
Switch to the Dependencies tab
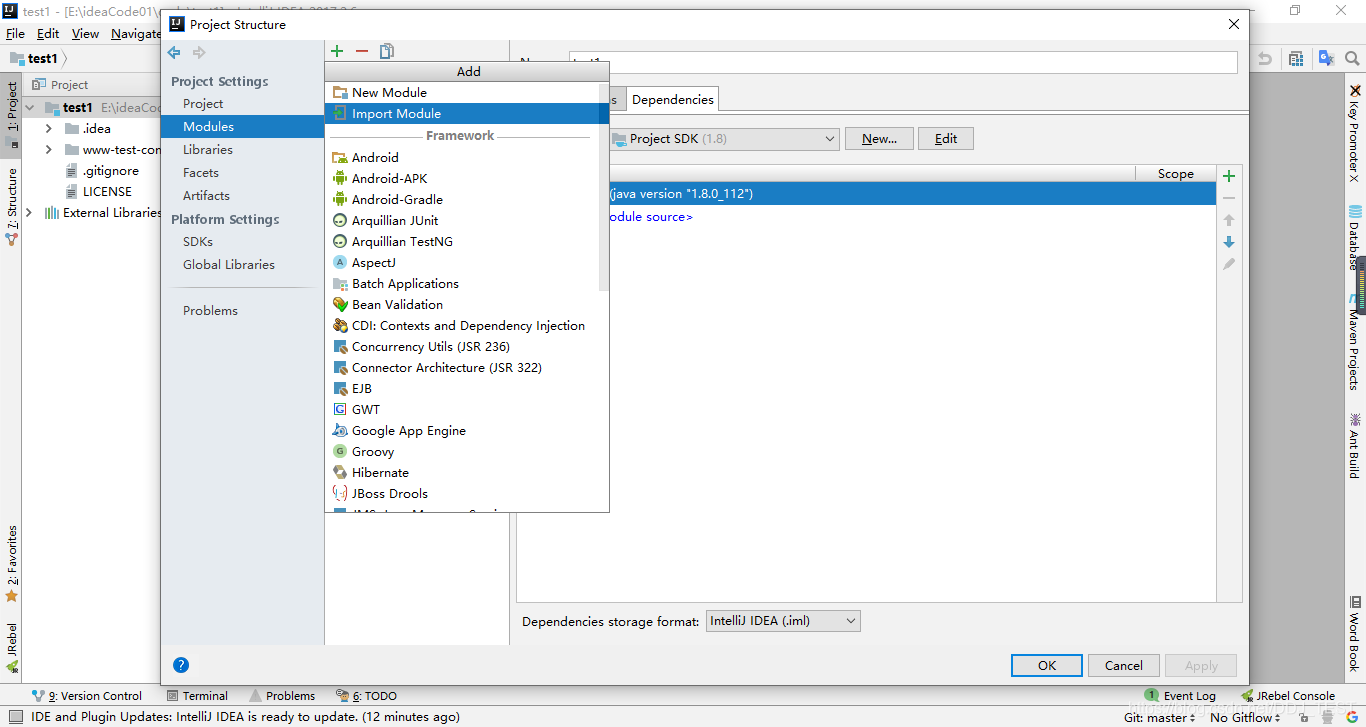click(673, 99)
